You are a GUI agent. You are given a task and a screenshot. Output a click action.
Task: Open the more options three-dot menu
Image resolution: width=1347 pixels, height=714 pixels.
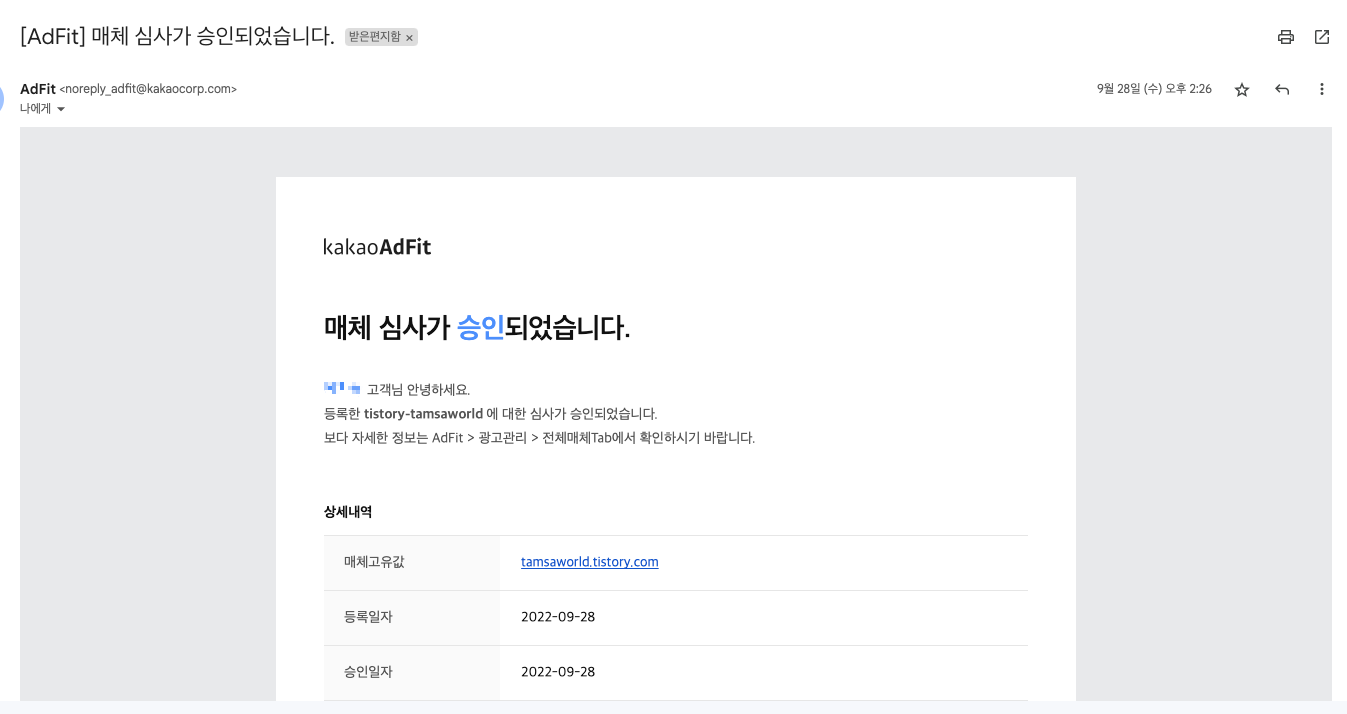[1322, 89]
